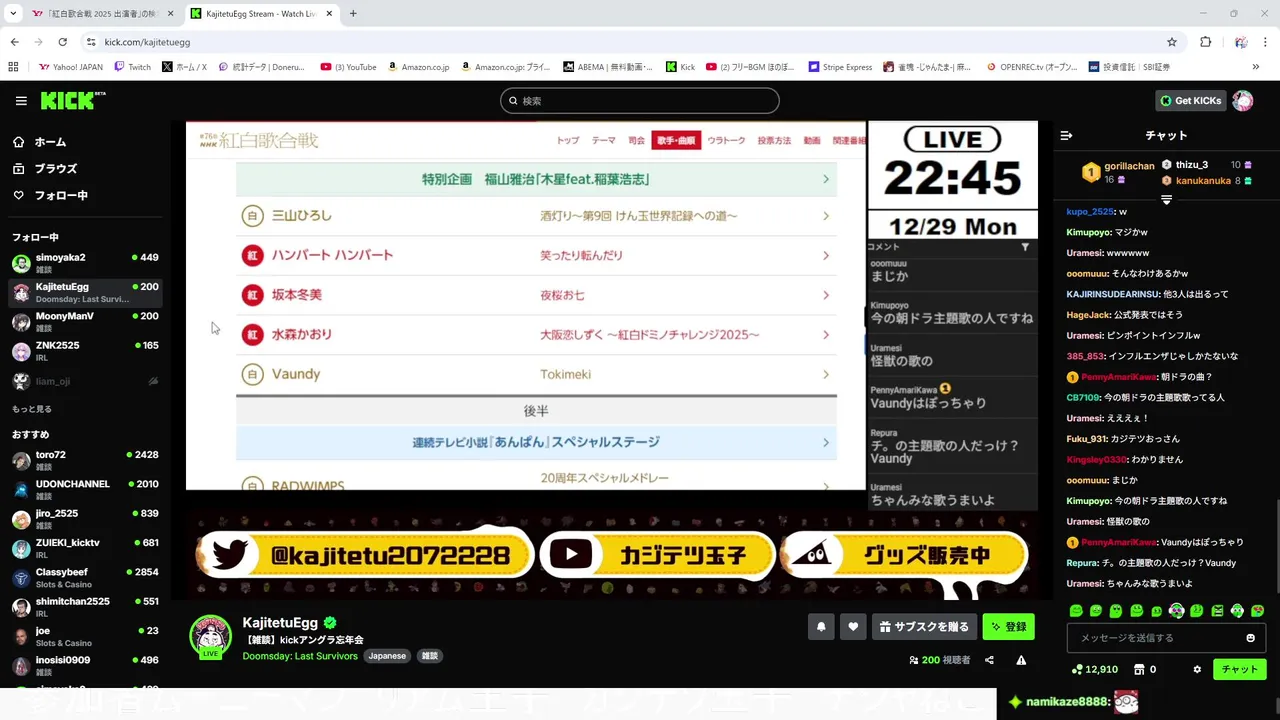Click サブスクを贈る gift button
This screenshot has height=720, width=1280.
924,627
